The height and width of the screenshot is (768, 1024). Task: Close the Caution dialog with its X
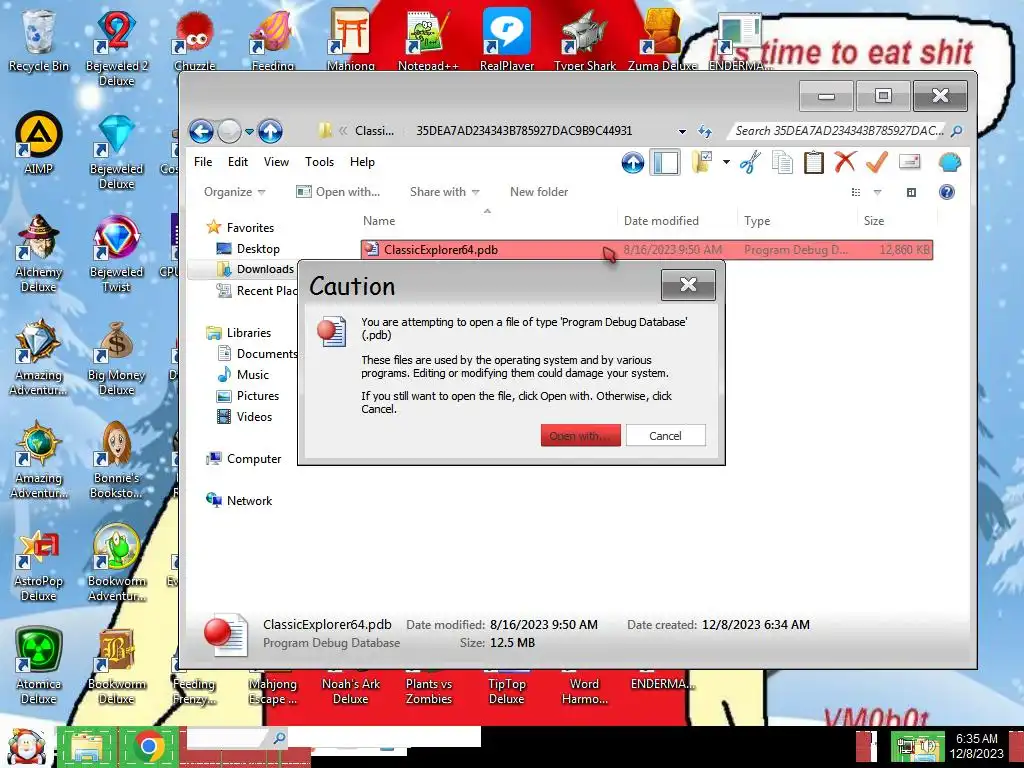(688, 285)
